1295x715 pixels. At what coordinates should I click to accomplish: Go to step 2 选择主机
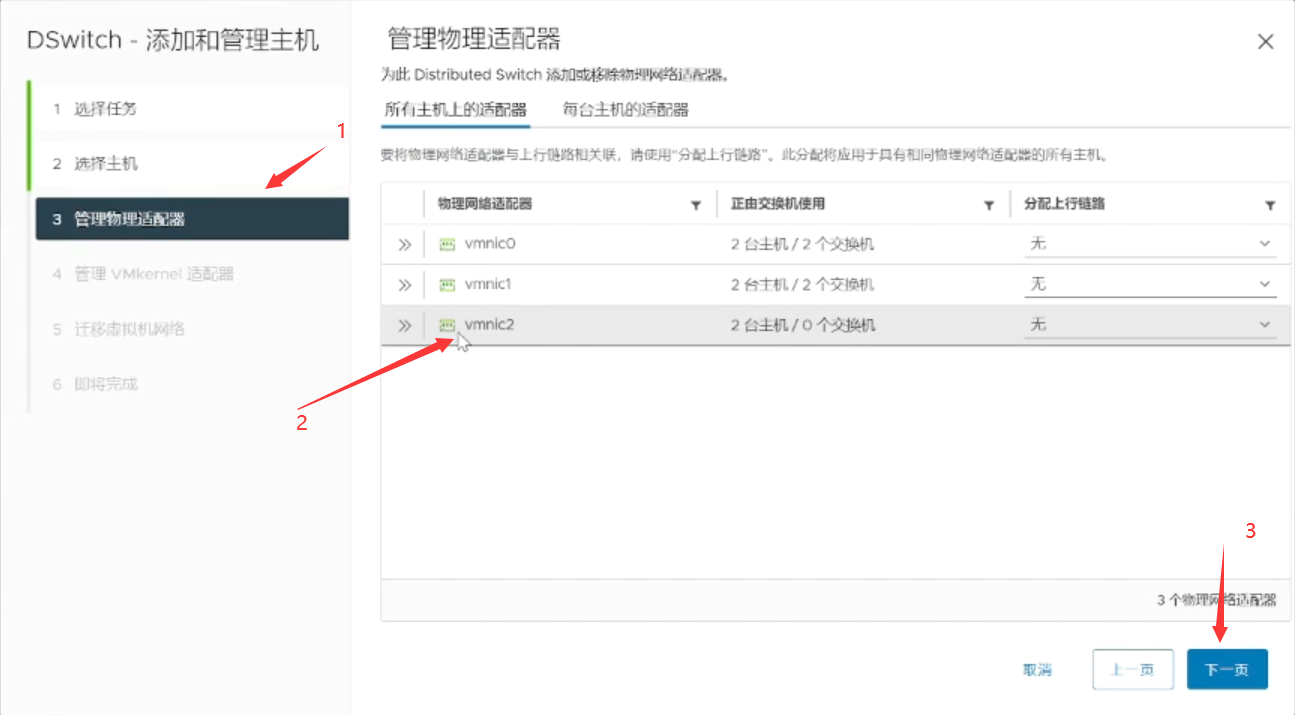click(x=190, y=163)
